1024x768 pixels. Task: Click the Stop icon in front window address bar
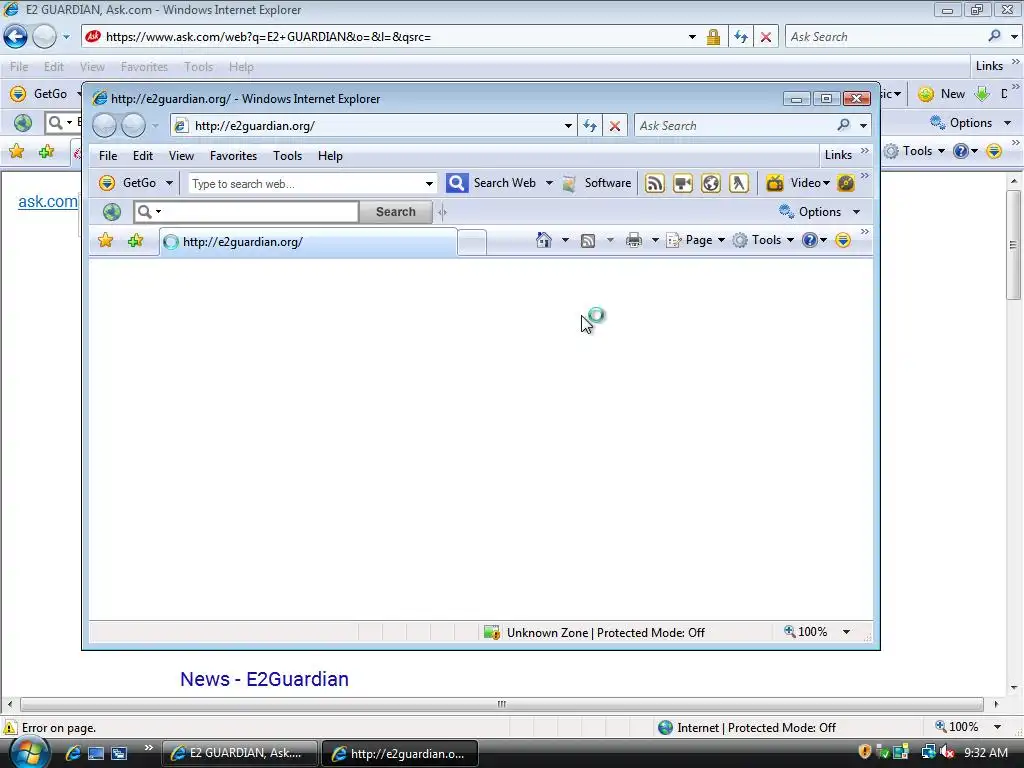[x=615, y=126]
